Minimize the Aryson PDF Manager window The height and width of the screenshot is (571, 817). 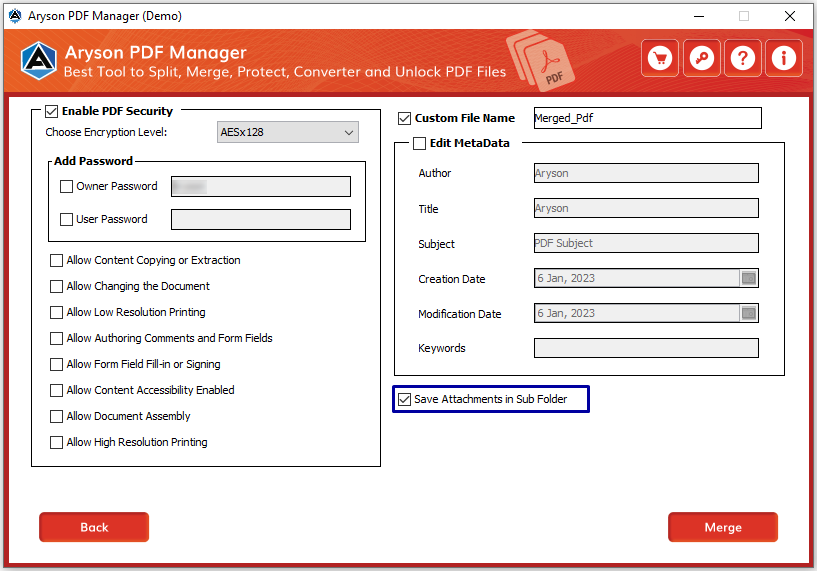pyautogui.click(x=699, y=16)
